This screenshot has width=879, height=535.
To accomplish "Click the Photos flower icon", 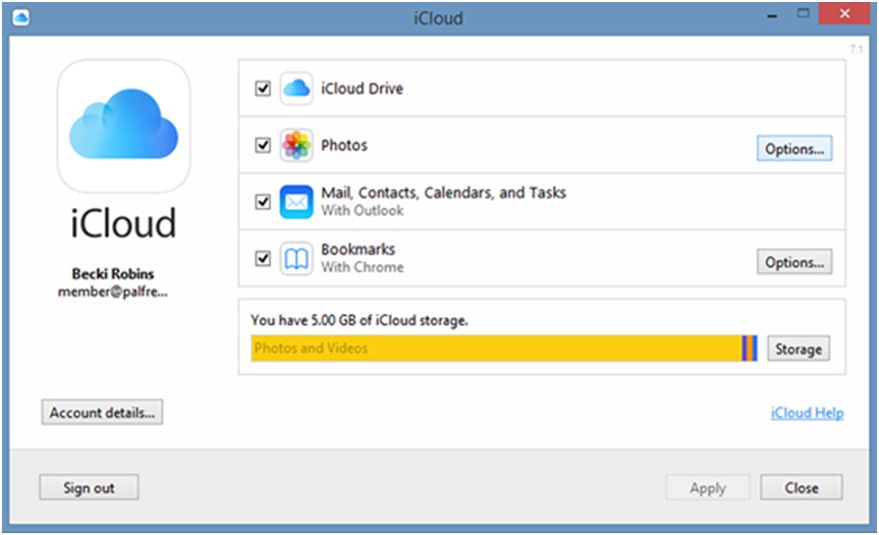I will click(x=296, y=145).
